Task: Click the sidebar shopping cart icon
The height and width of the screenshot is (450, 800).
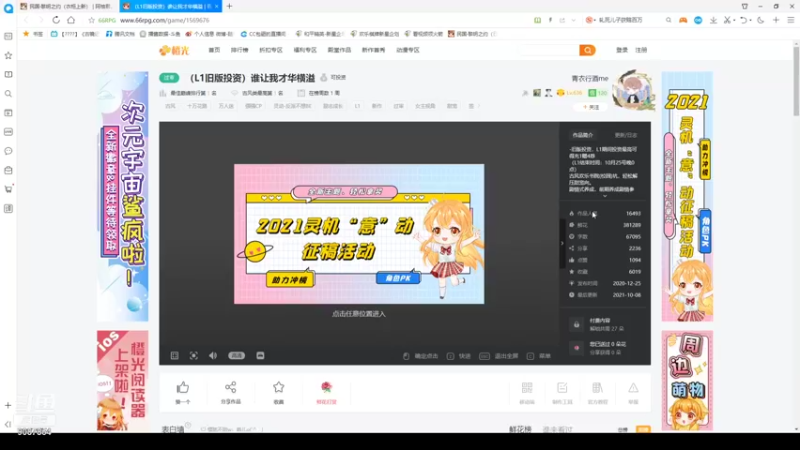Action: click(8, 189)
